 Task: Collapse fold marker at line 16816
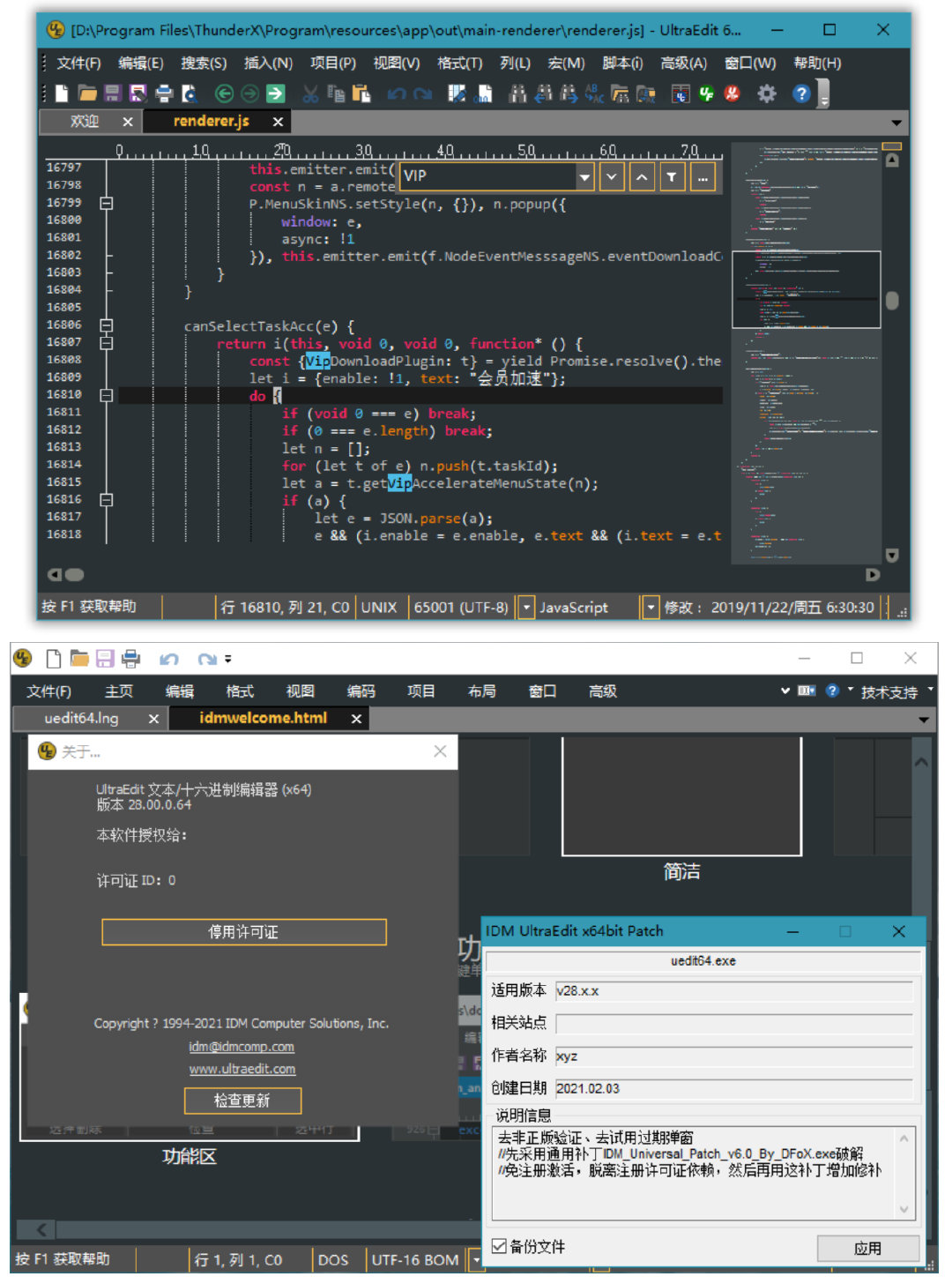107,500
